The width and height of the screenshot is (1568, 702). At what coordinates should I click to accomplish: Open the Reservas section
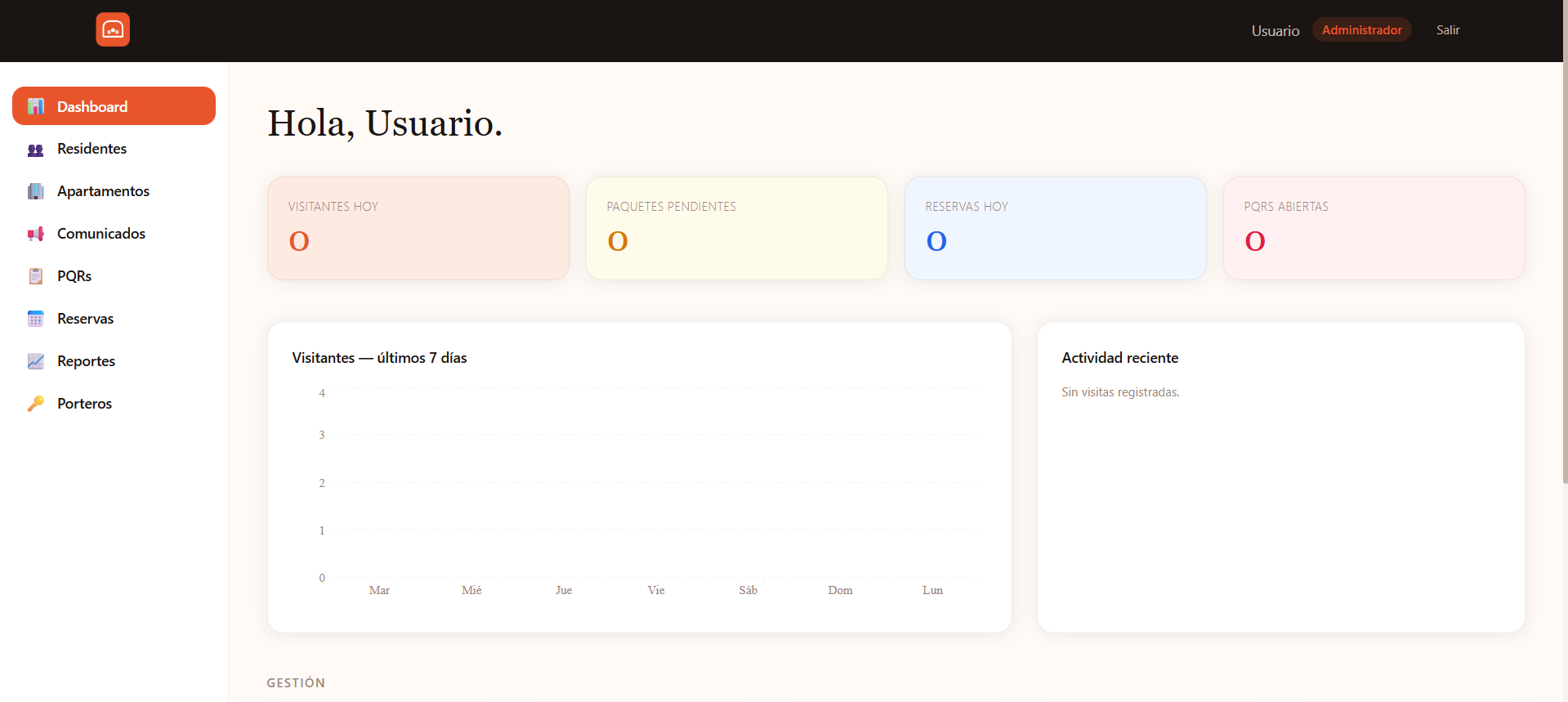click(114, 319)
